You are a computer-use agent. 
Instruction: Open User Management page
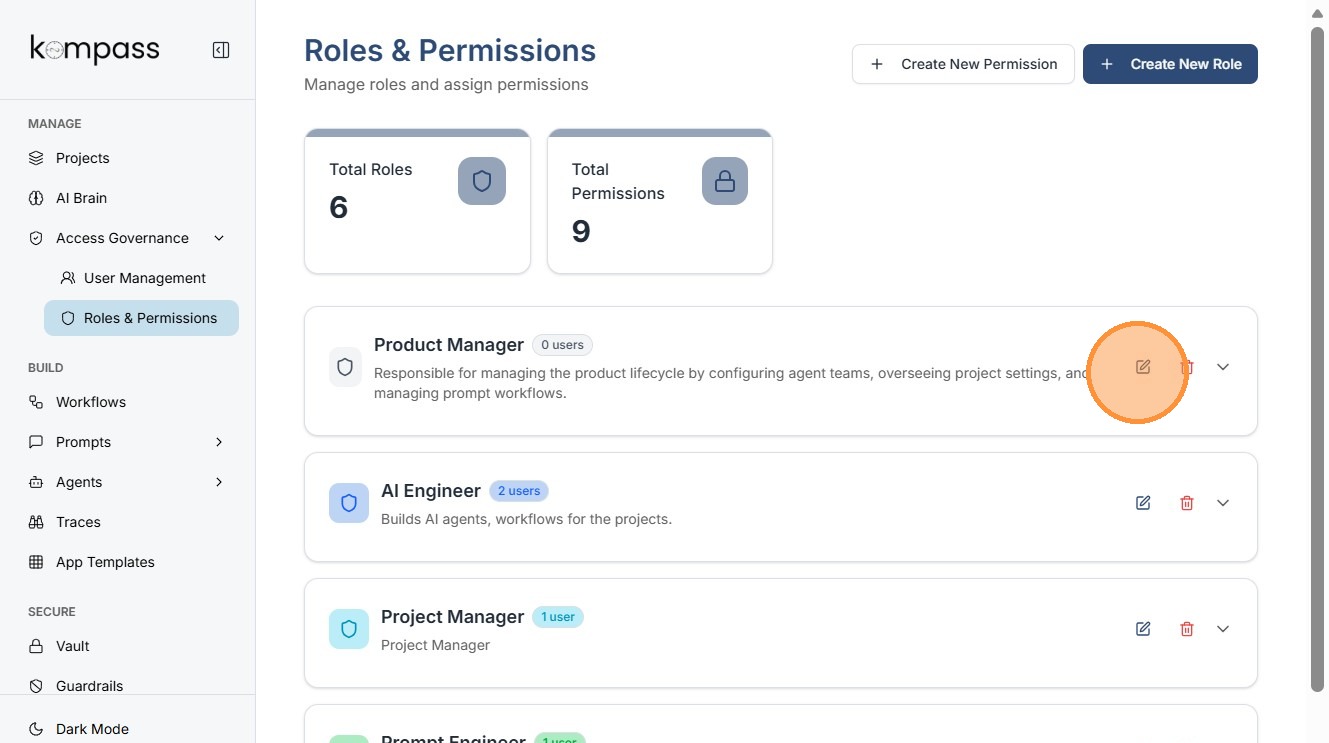(x=144, y=278)
